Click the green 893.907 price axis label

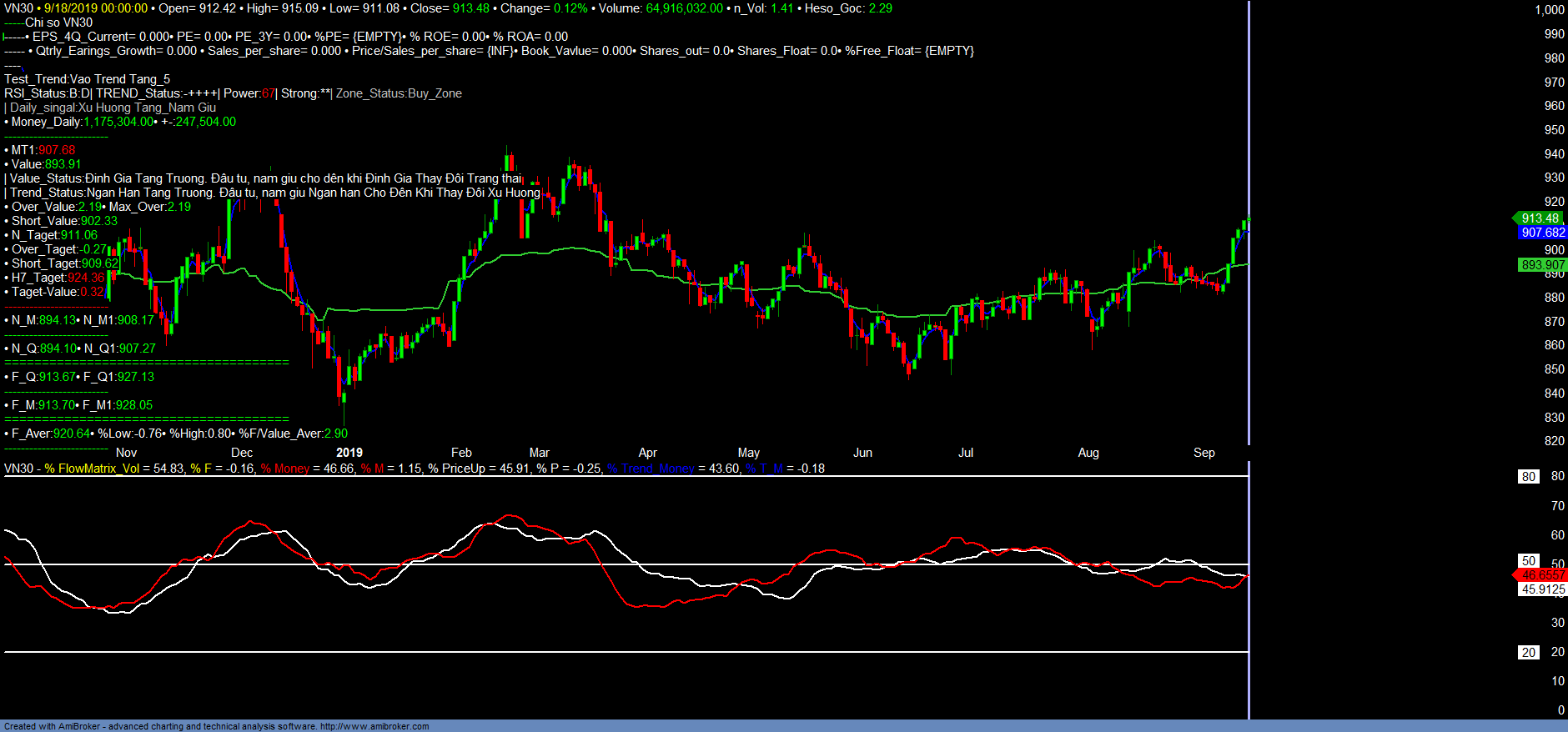(1542, 265)
